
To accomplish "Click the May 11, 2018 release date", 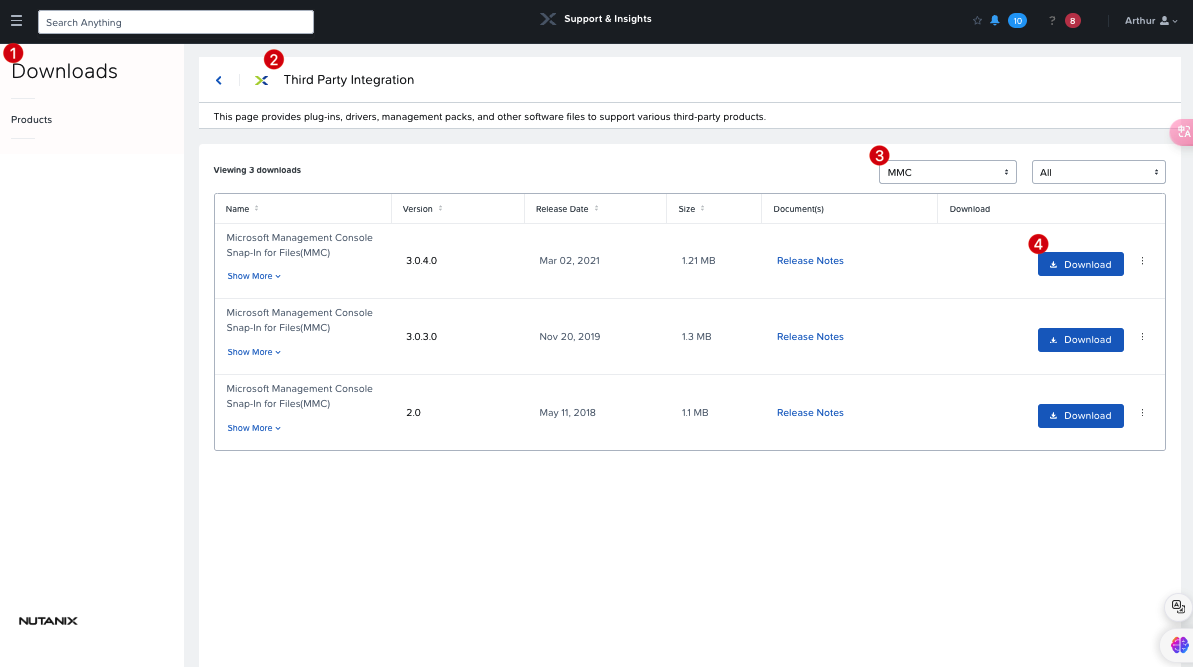I will 567,412.
